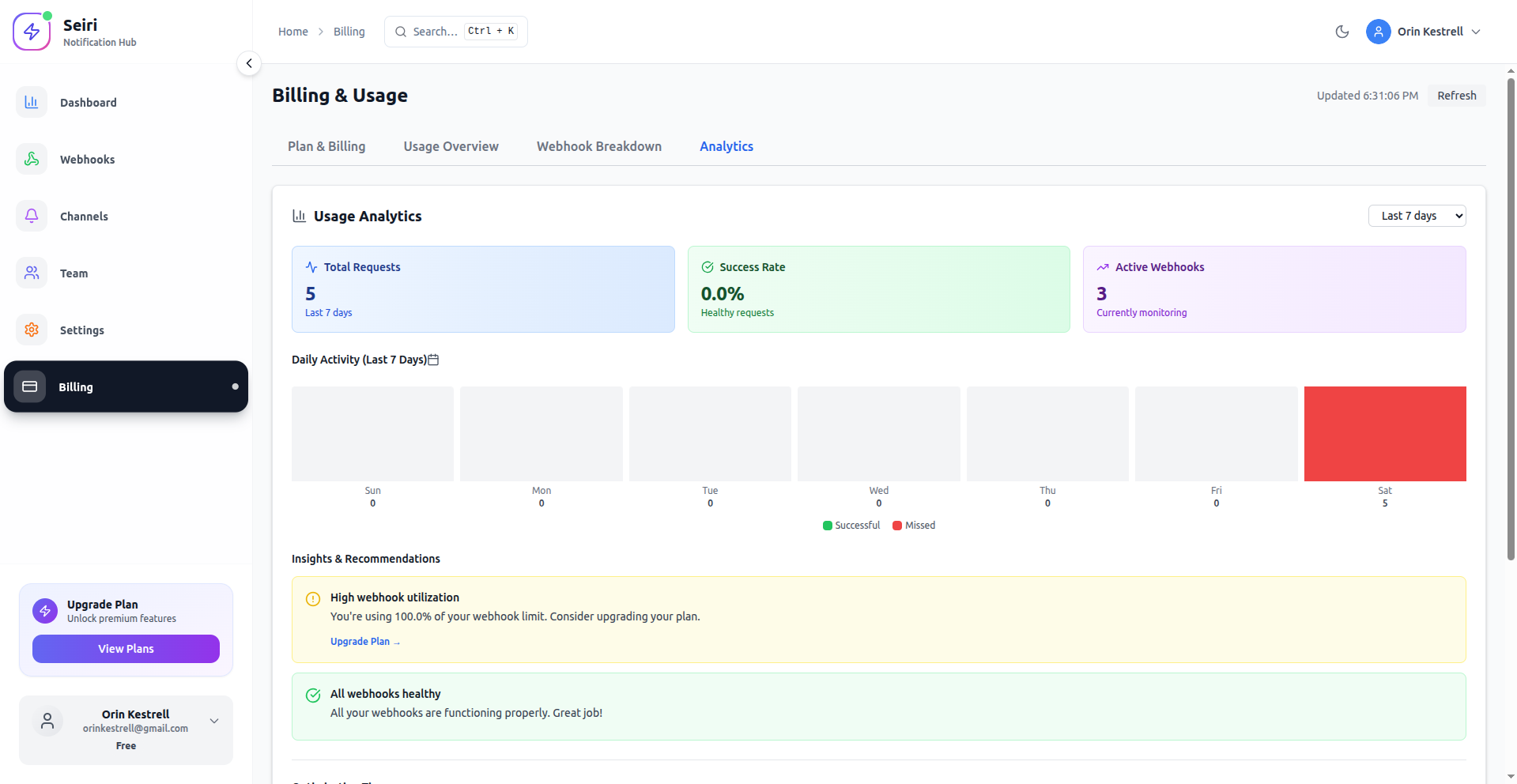Select Saturday's red bar in the chart
This screenshot has width=1517, height=784.
pos(1384,433)
